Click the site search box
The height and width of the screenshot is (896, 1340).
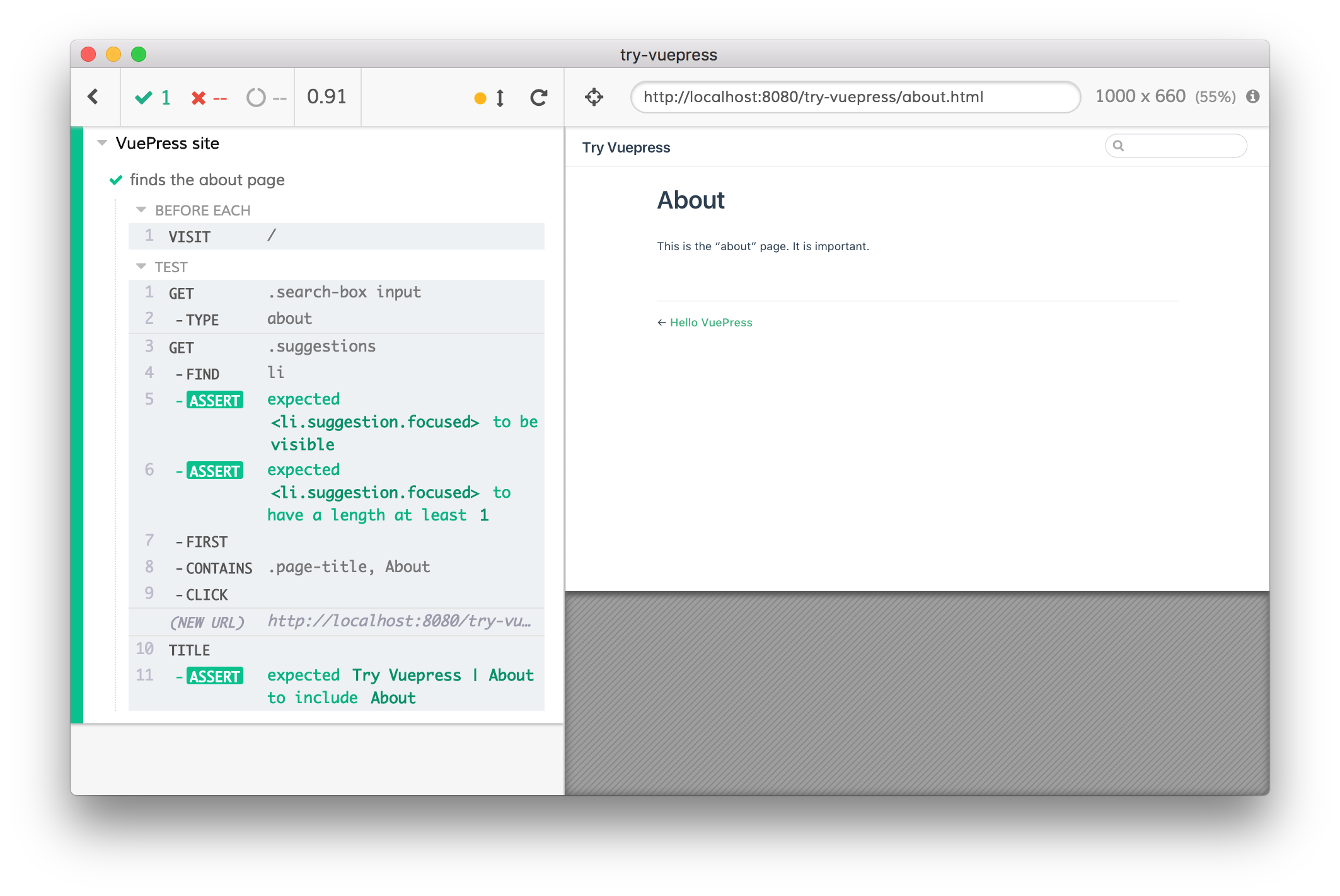click(x=1175, y=146)
